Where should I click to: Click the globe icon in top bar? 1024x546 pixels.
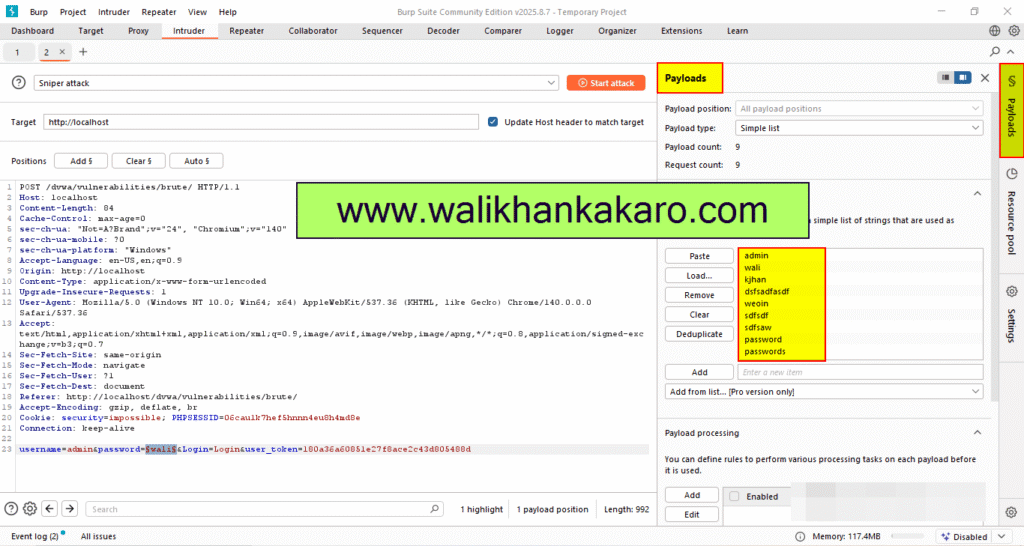(995, 31)
